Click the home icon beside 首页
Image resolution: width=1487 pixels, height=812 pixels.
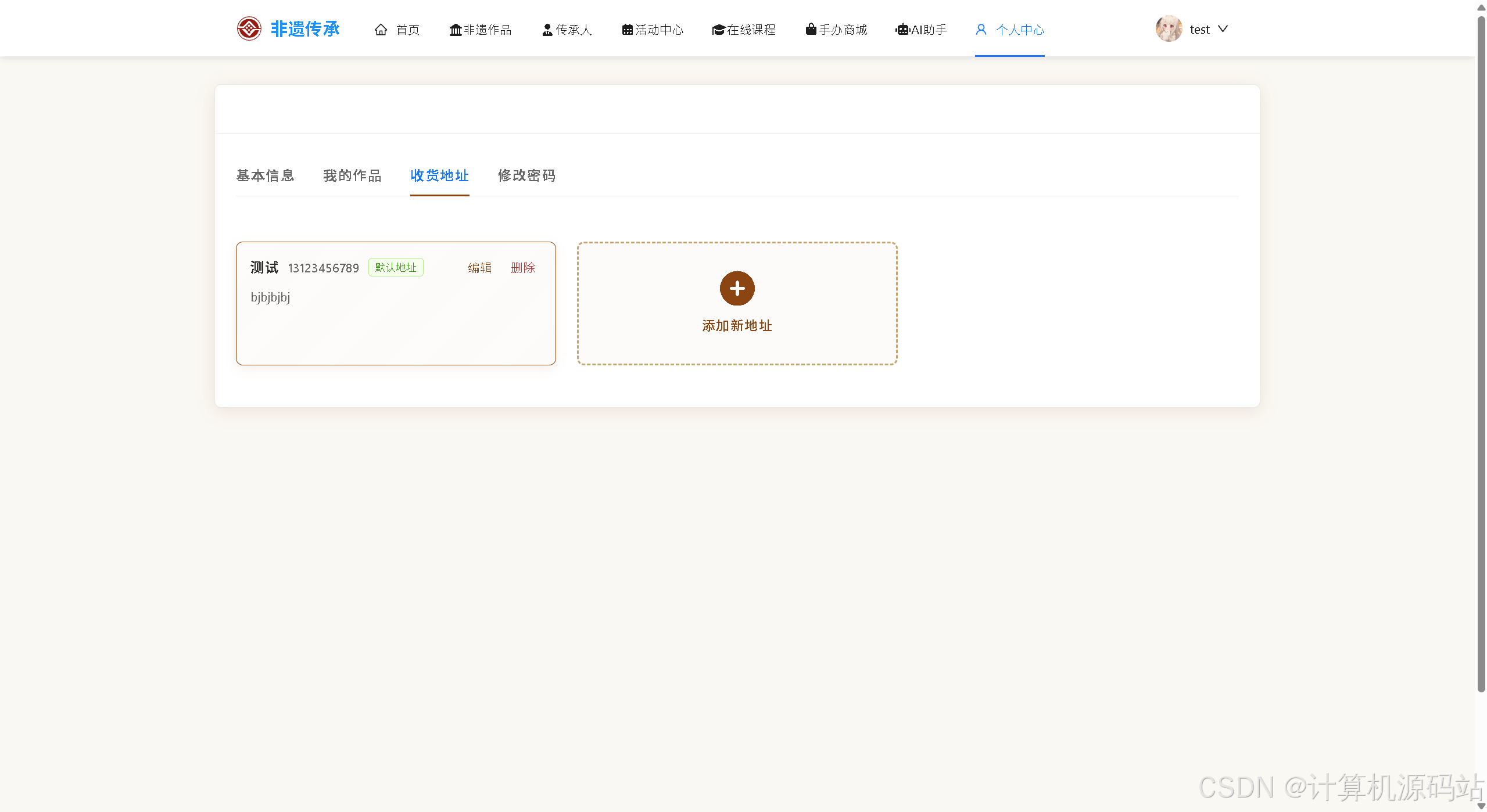coord(381,30)
